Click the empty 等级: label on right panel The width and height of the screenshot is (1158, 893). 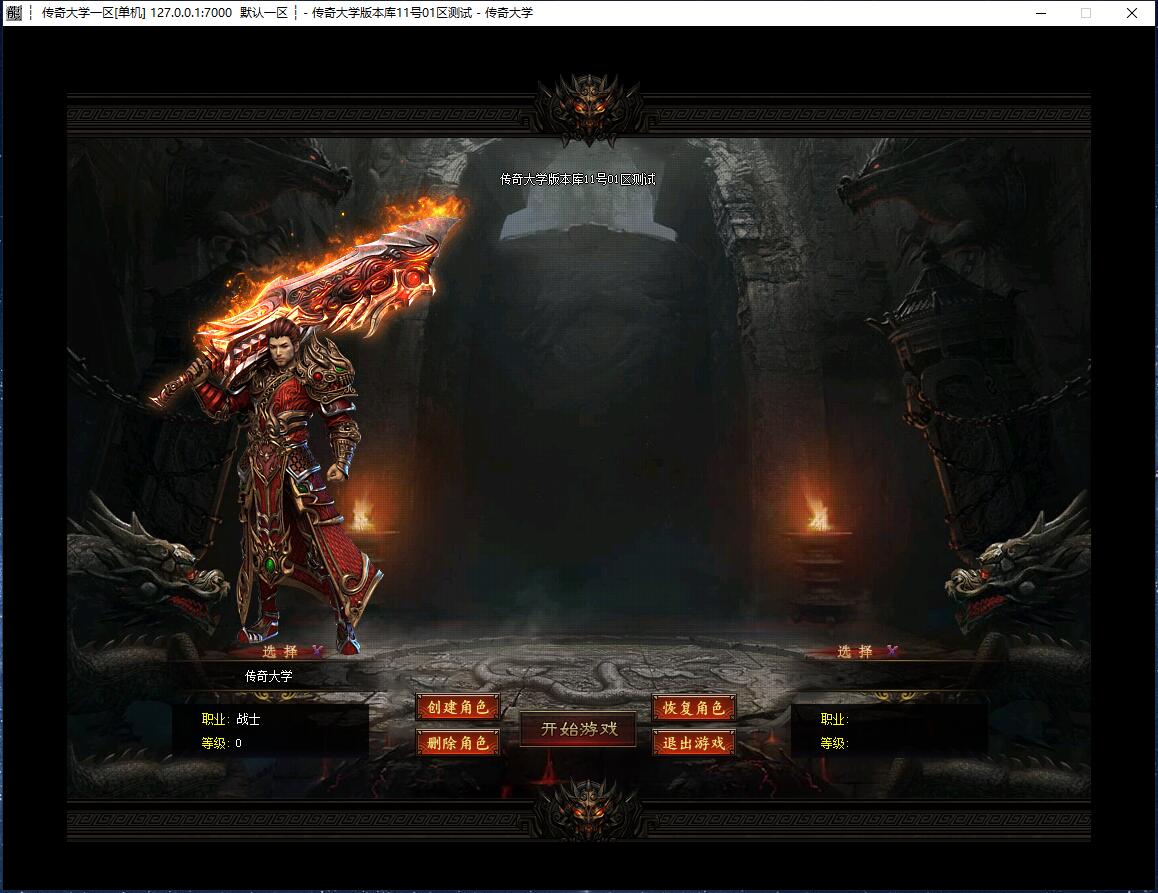(835, 743)
